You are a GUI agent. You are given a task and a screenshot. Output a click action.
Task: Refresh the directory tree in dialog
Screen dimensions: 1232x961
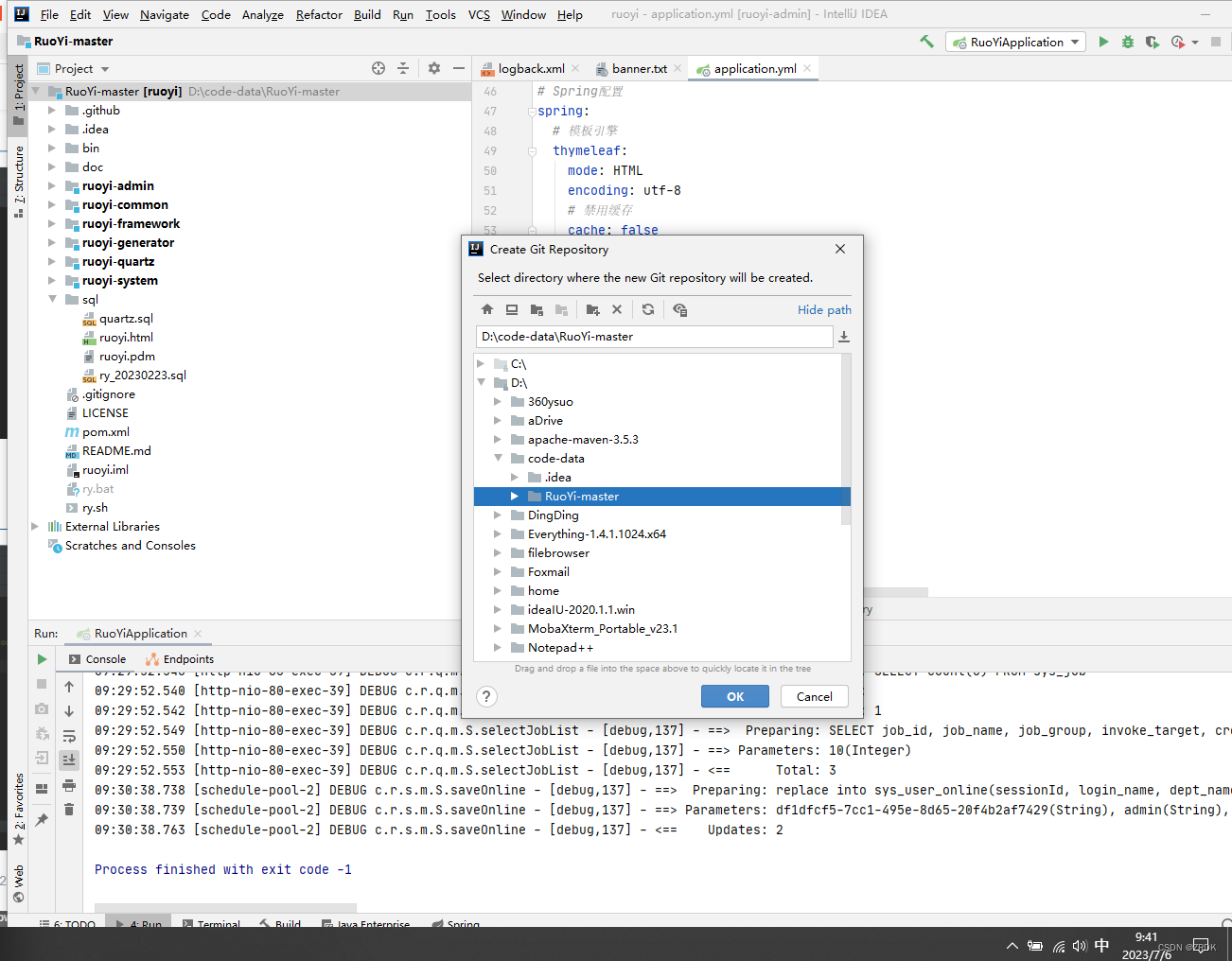[648, 309]
